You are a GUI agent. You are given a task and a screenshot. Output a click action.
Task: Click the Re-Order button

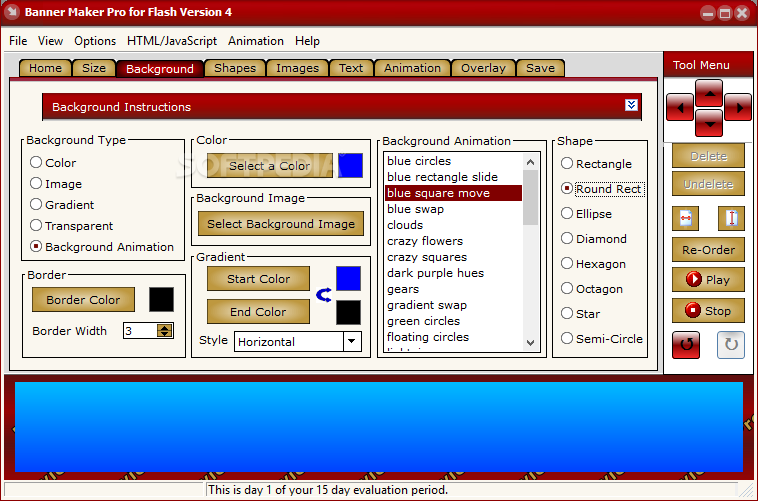[x=708, y=250]
